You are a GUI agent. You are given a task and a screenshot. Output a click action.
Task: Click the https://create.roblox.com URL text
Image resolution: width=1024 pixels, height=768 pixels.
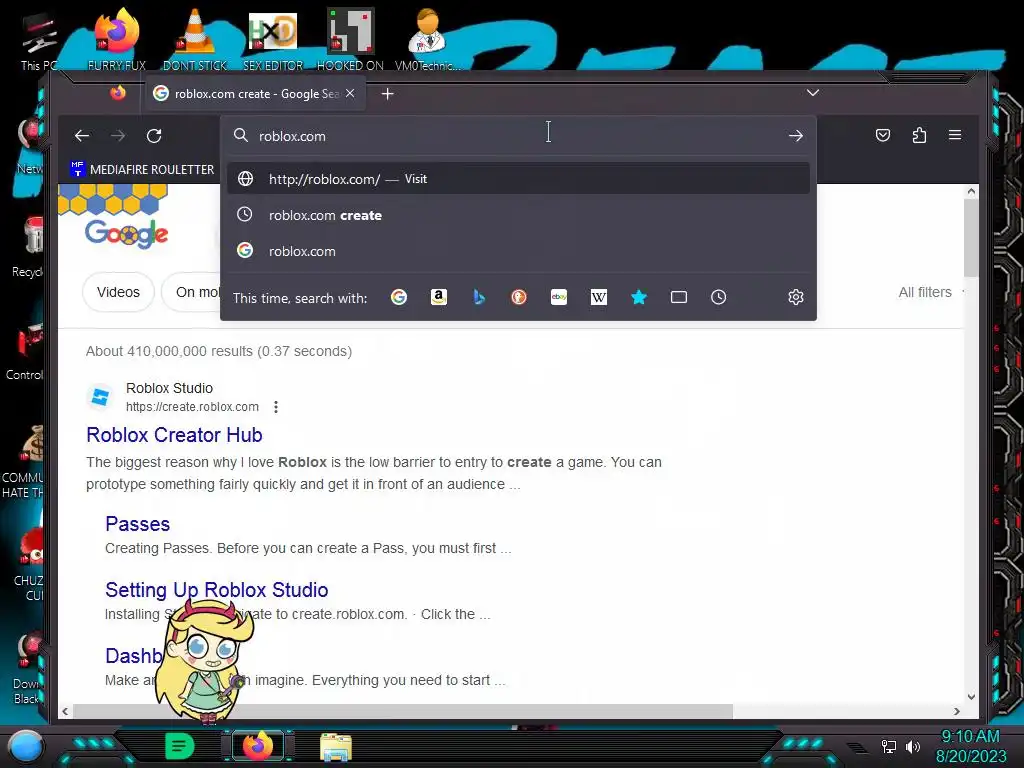(192, 407)
